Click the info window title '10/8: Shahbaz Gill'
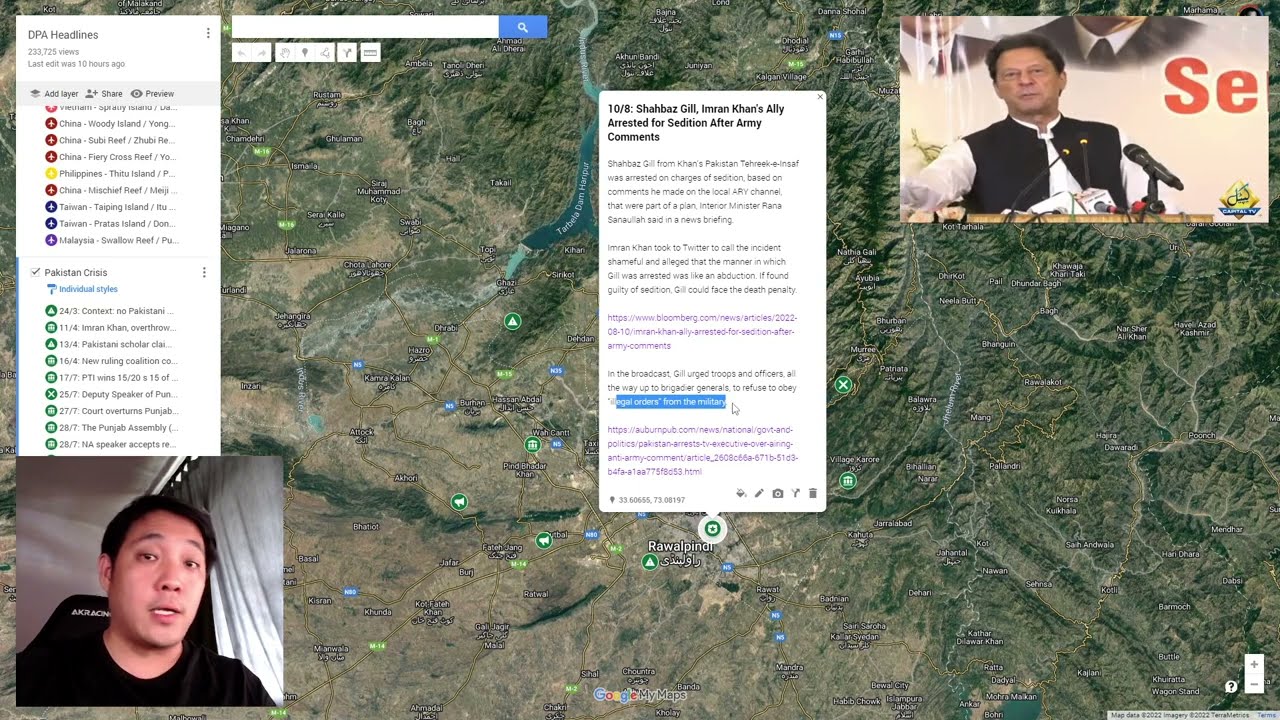The height and width of the screenshot is (720, 1280). [696, 123]
